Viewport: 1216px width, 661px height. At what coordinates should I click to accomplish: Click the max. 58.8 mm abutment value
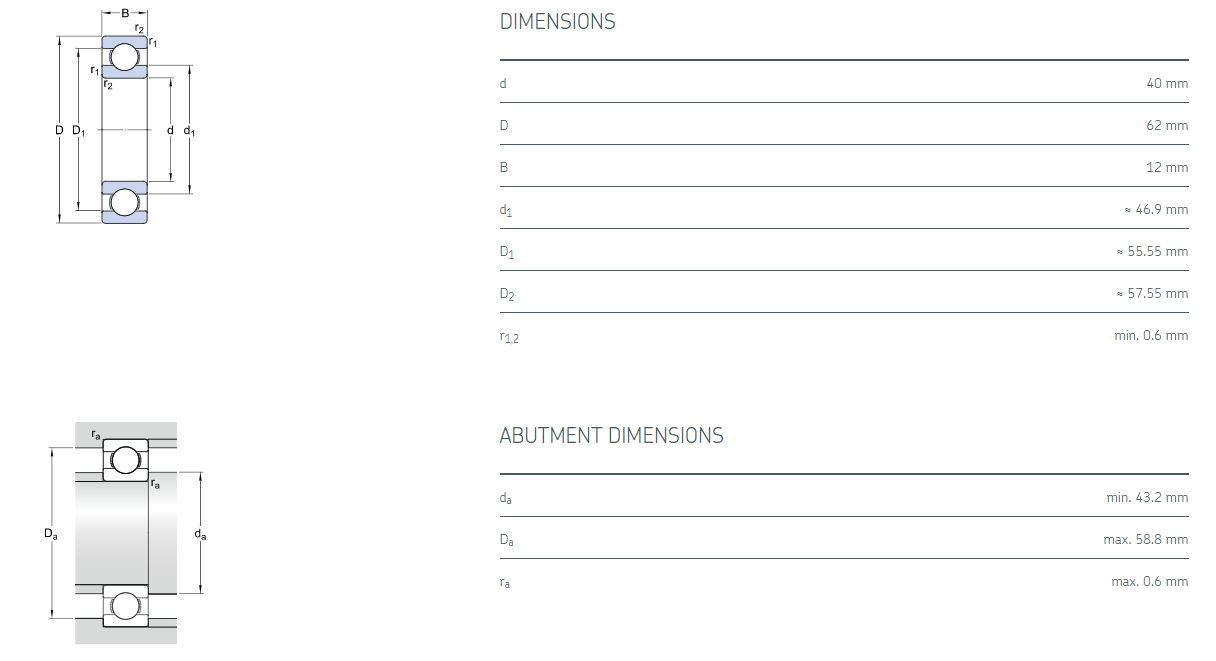[1146, 539]
